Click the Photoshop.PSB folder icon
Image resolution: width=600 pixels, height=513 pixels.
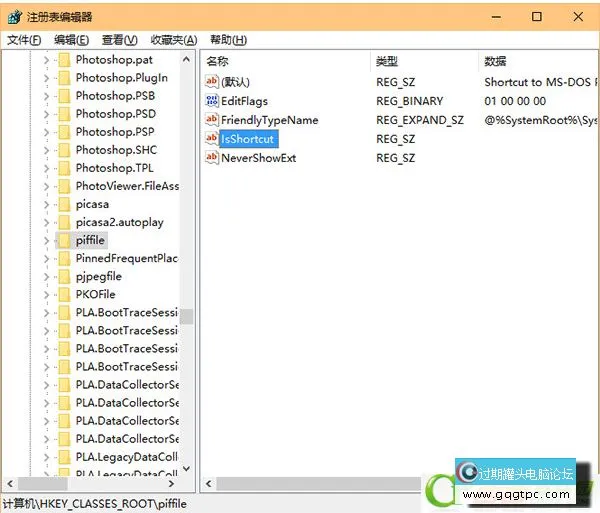64,96
